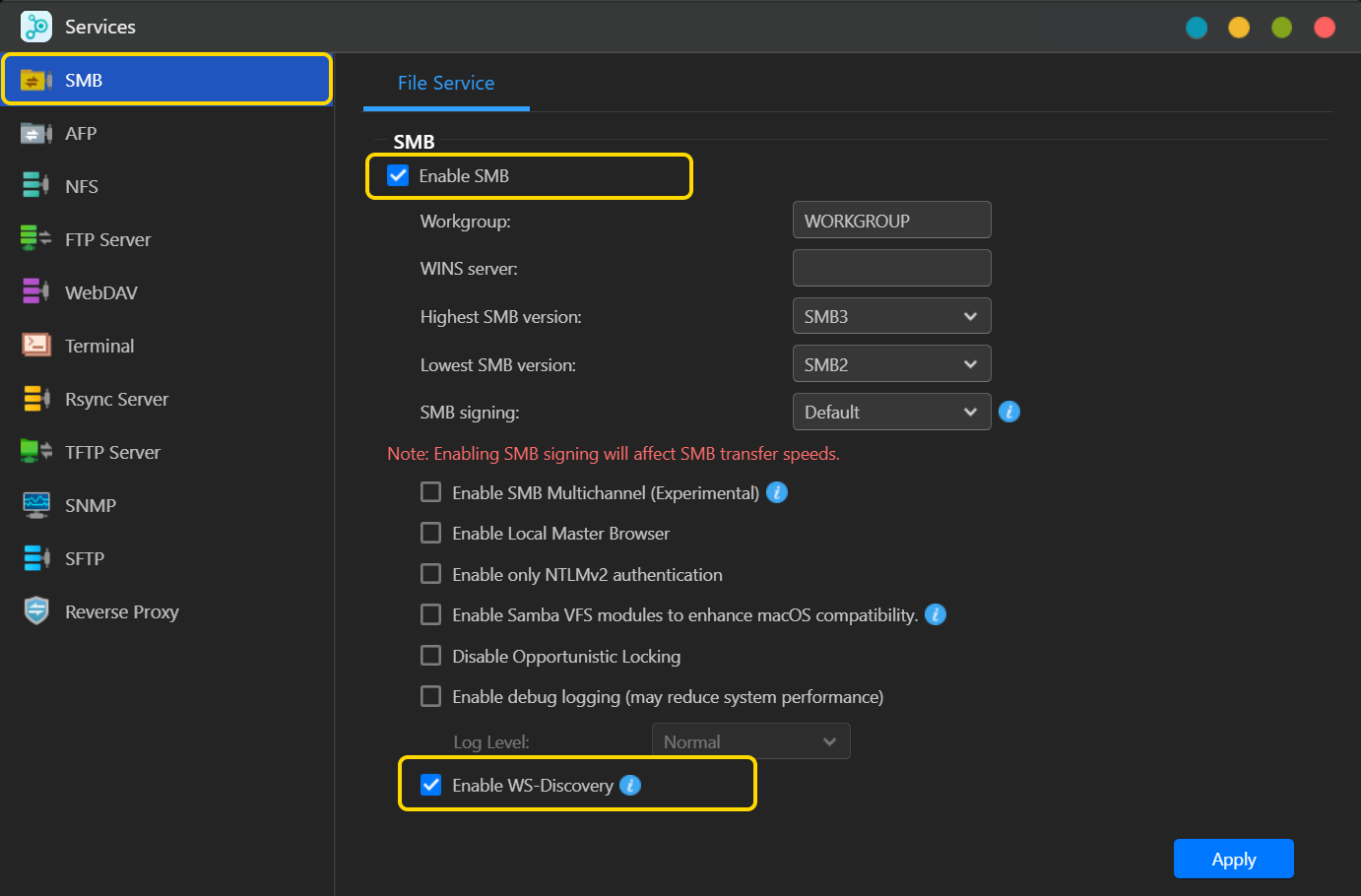The width and height of the screenshot is (1361, 896).
Task: Enable SMB Multichannel (Experimental) checkbox
Action: point(430,492)
